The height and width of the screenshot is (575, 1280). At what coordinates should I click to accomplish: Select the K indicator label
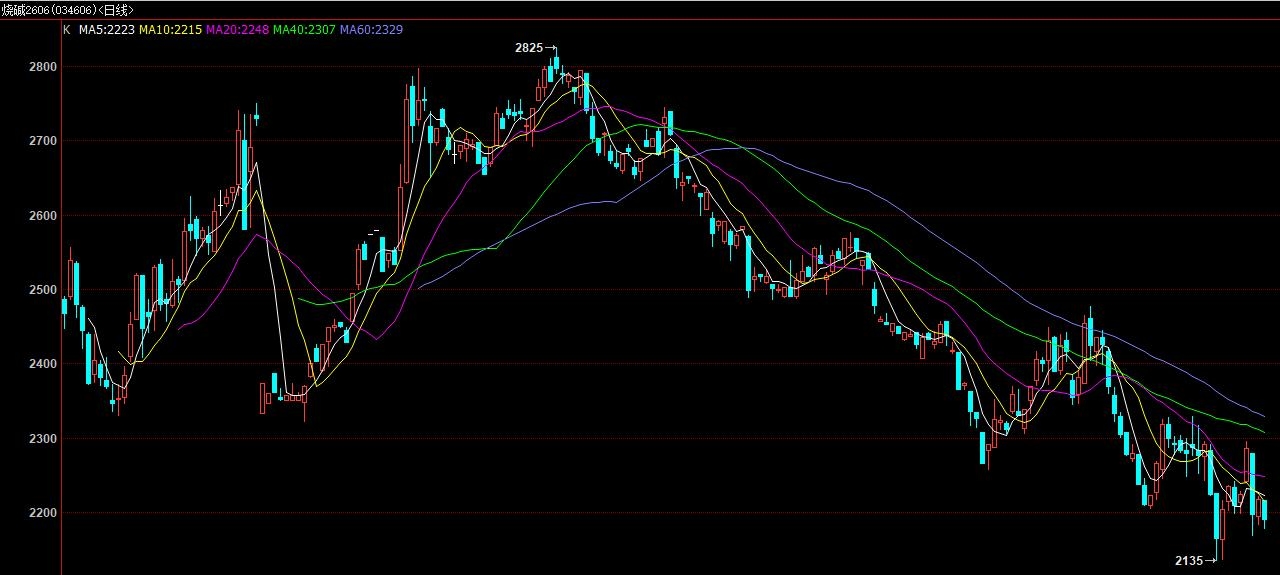(x=67, y=30)
